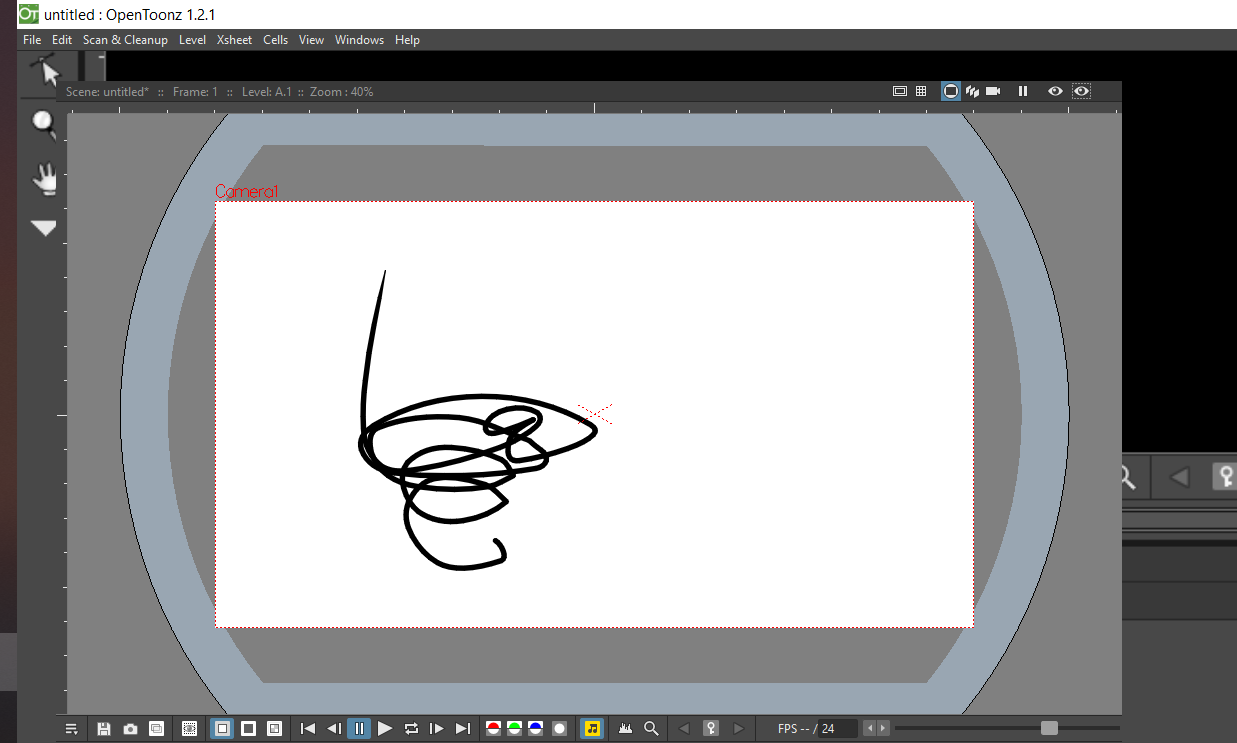Toggle the alpha matte channel button
Image resolution: width=1237 pixels, height=743 pixels.
point(560,729)
